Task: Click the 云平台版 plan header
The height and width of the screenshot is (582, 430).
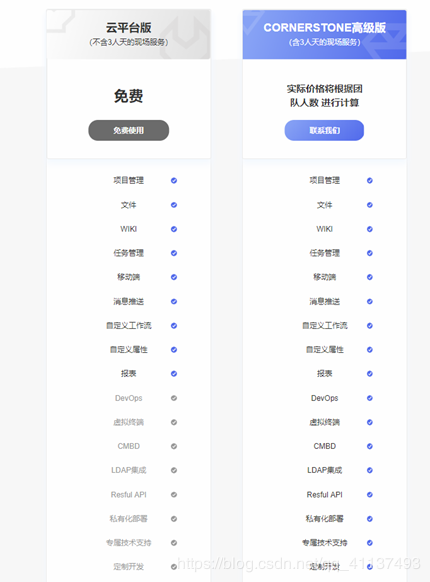Action: click(128, 34)
